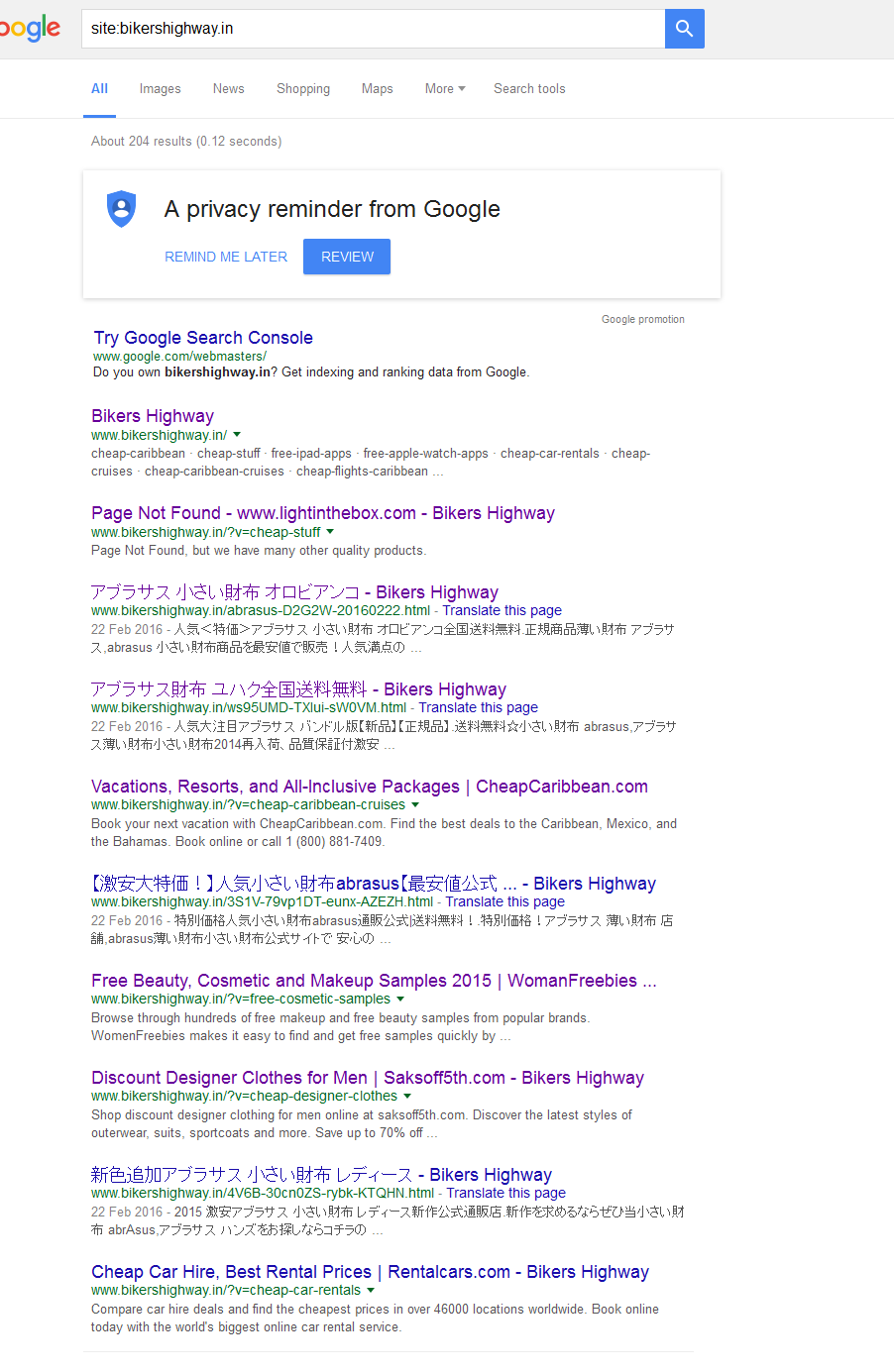Translate the 3S1V-79vp1DT page

coord(504,901)
